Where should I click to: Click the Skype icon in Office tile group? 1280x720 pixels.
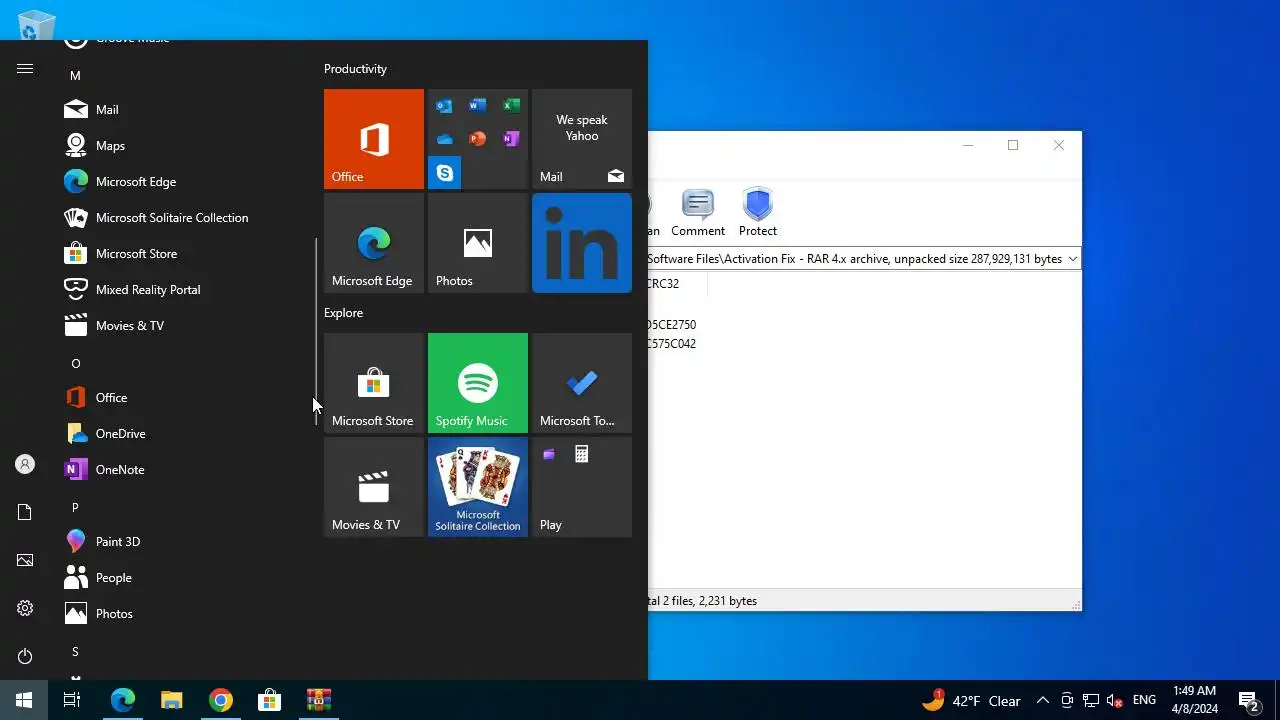444,173
